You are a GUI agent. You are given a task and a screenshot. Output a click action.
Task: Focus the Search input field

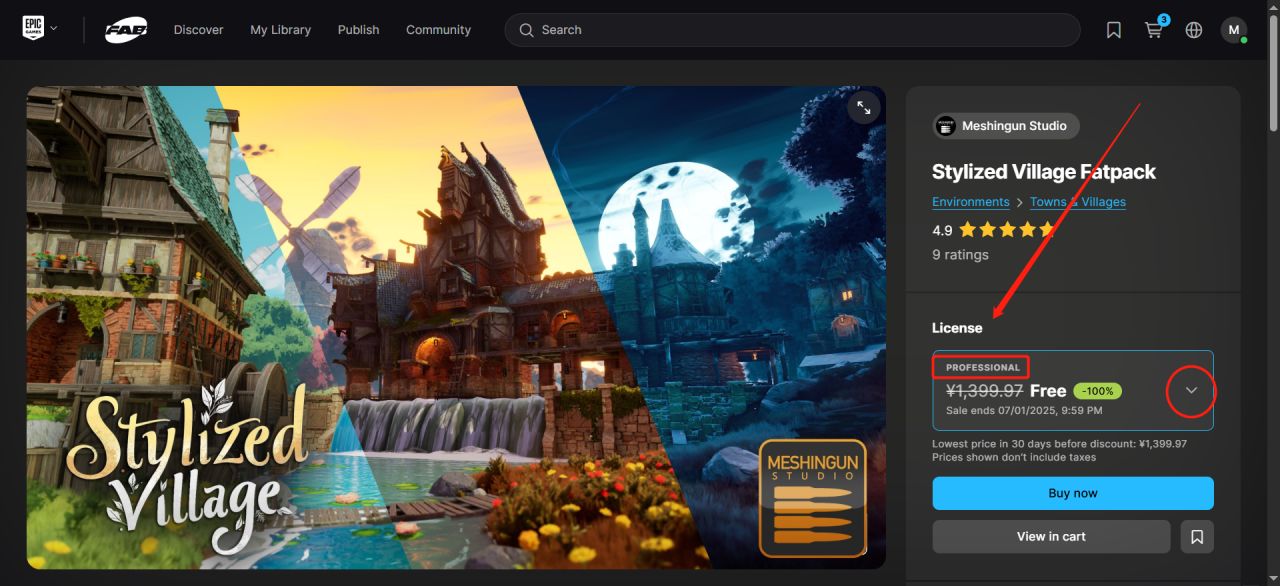792,30
